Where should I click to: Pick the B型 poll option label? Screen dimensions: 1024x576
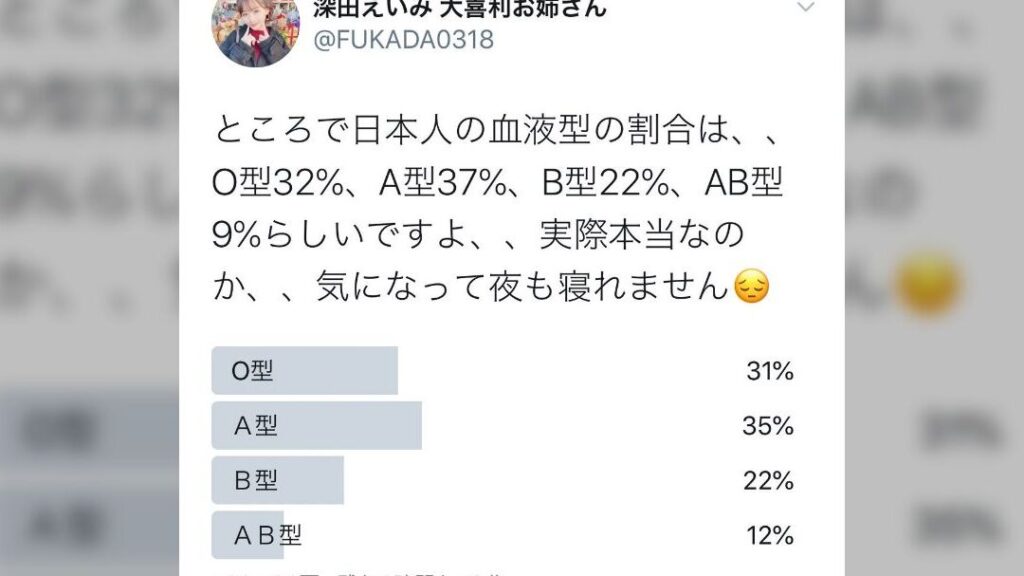tap(256, 481)
